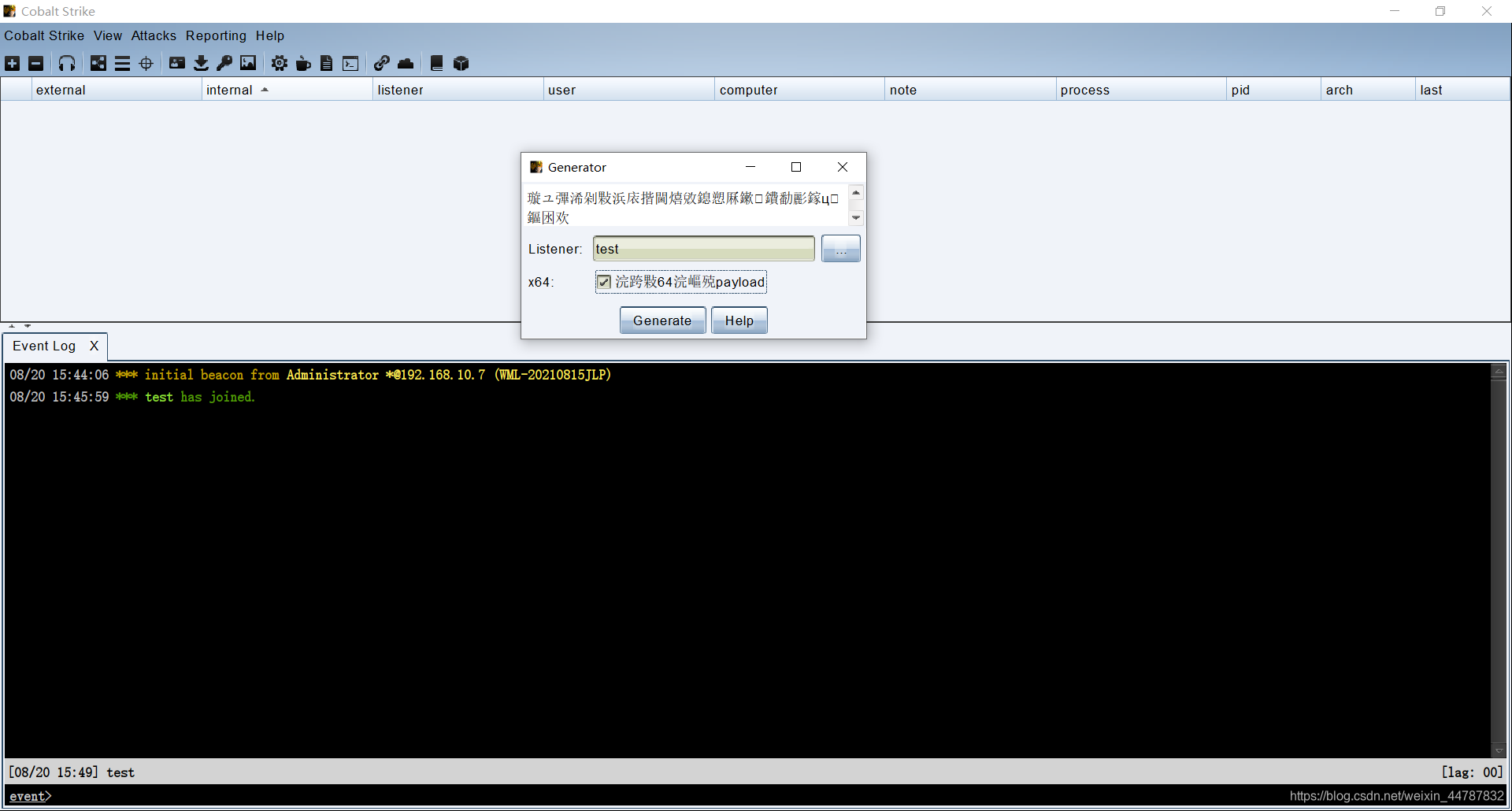Open the View menu
1512x811 pixels.
pos(108,35)
